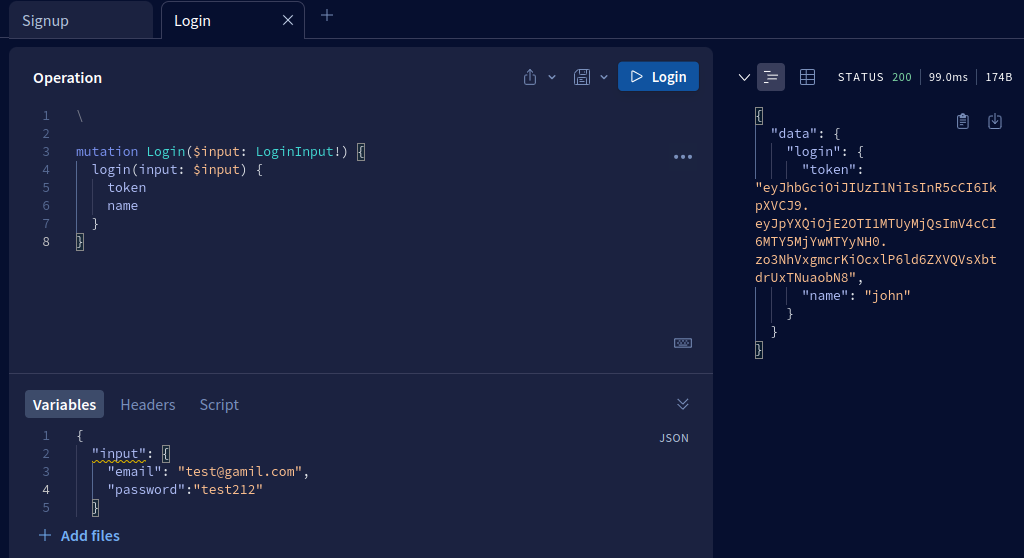Add a new operation tab
This screenshot has width=1024, height=558.
327,15
